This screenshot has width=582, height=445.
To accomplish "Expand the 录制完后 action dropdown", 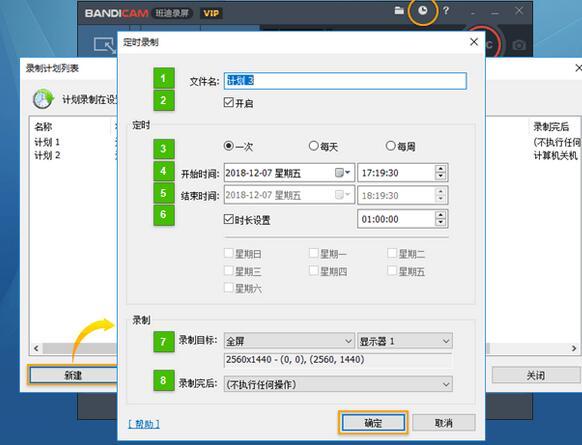I will [x=338, y=384].
